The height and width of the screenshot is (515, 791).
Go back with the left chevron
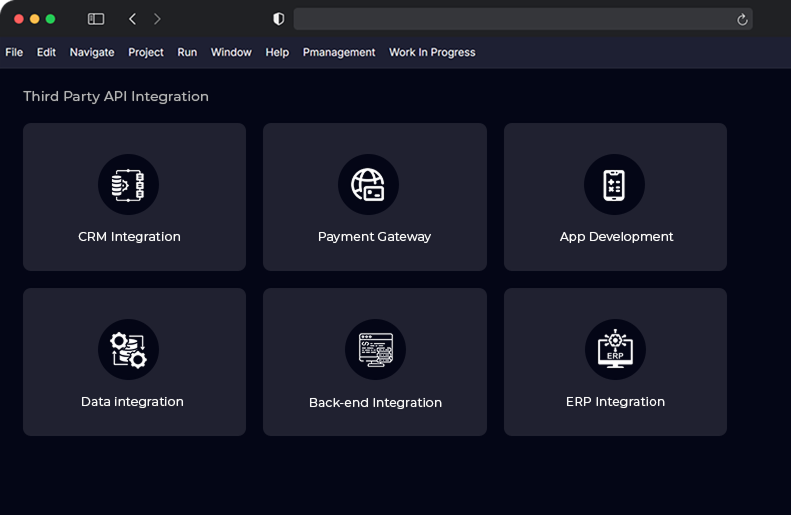[132, 19]
